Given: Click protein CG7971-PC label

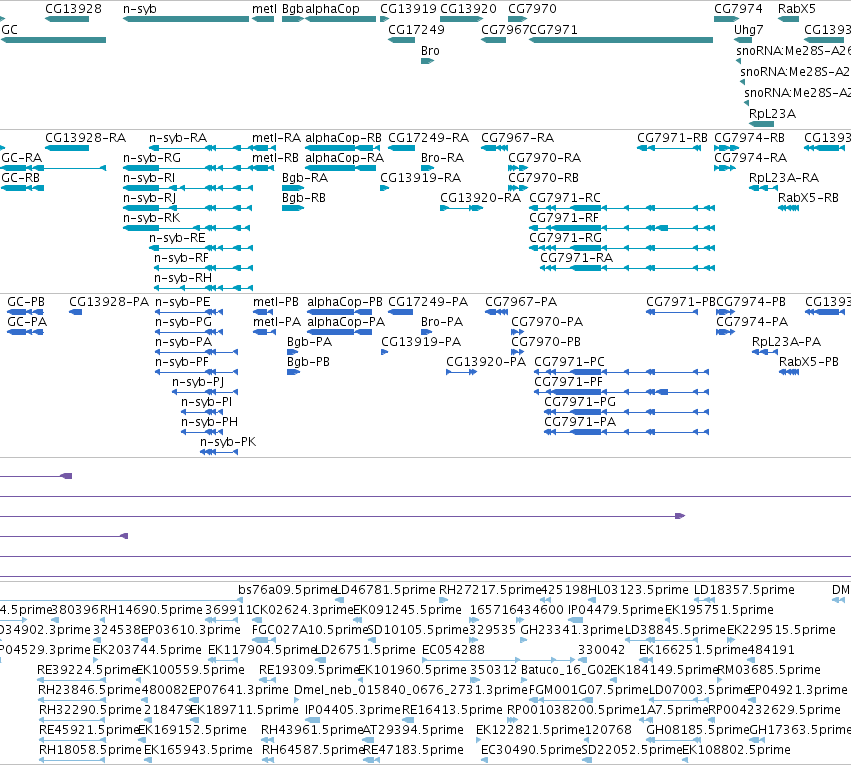Looking at the screenshot, I should [570, 362].
